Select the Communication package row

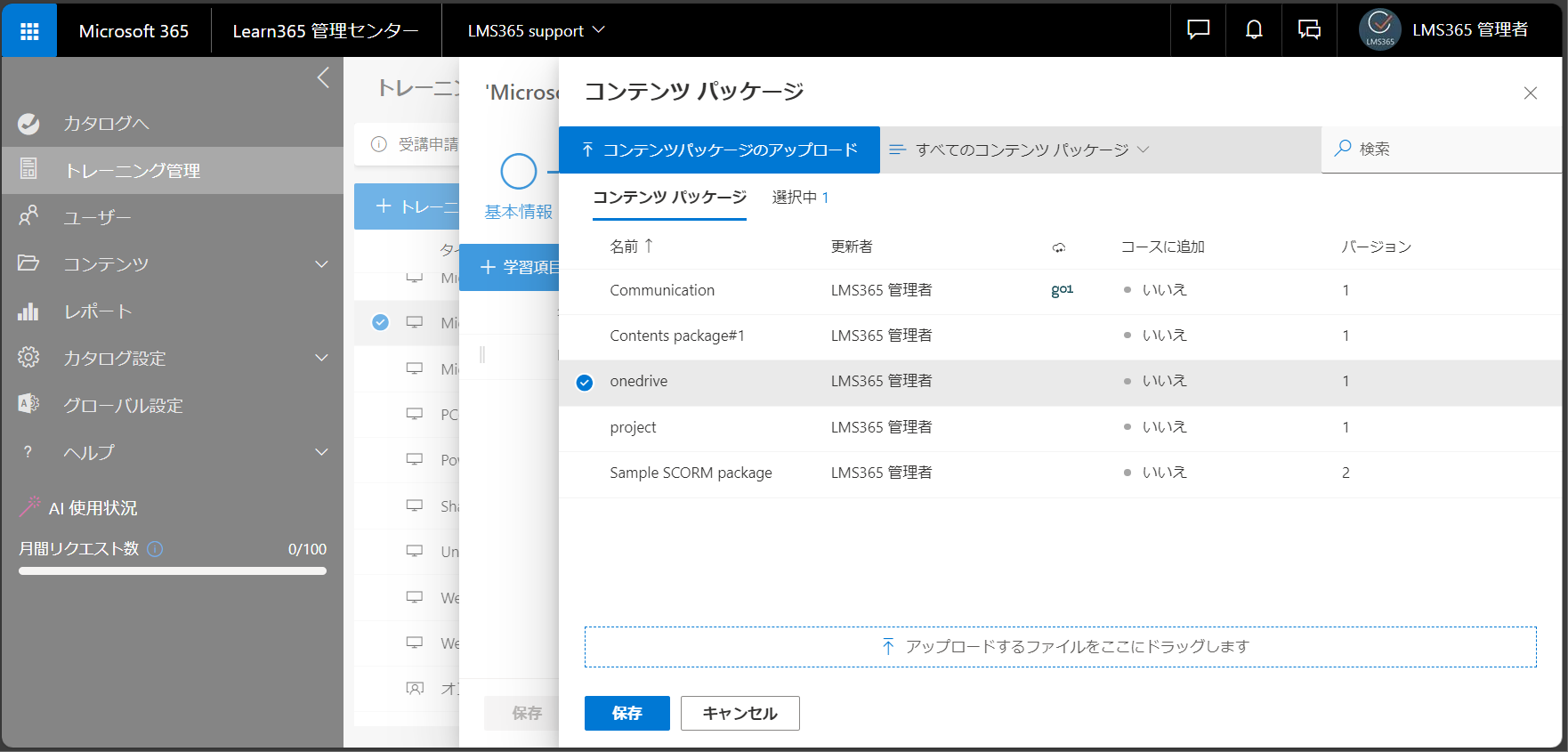(1061, 291)
